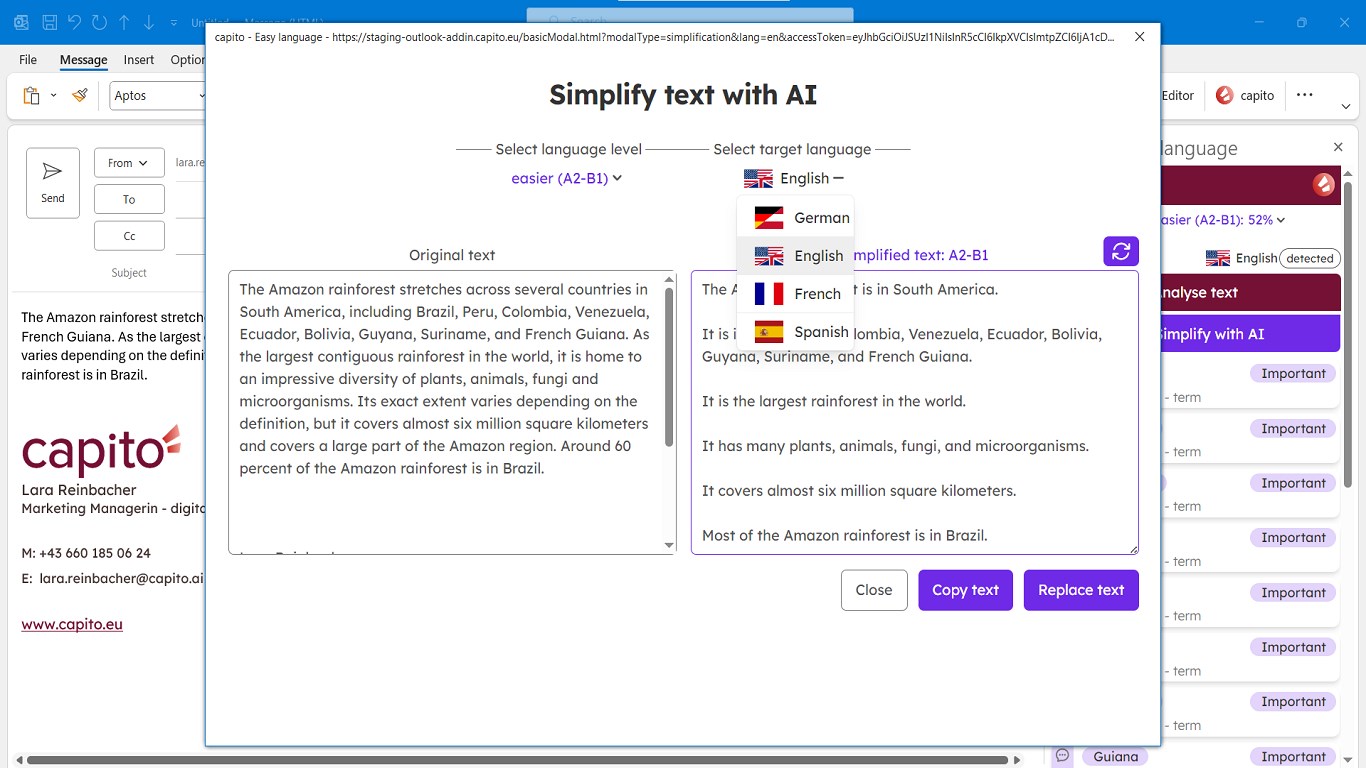This screenshot has width=1366, height=768.
Task: Click the comment icon beside Guiana
Action: point(1063,756)
